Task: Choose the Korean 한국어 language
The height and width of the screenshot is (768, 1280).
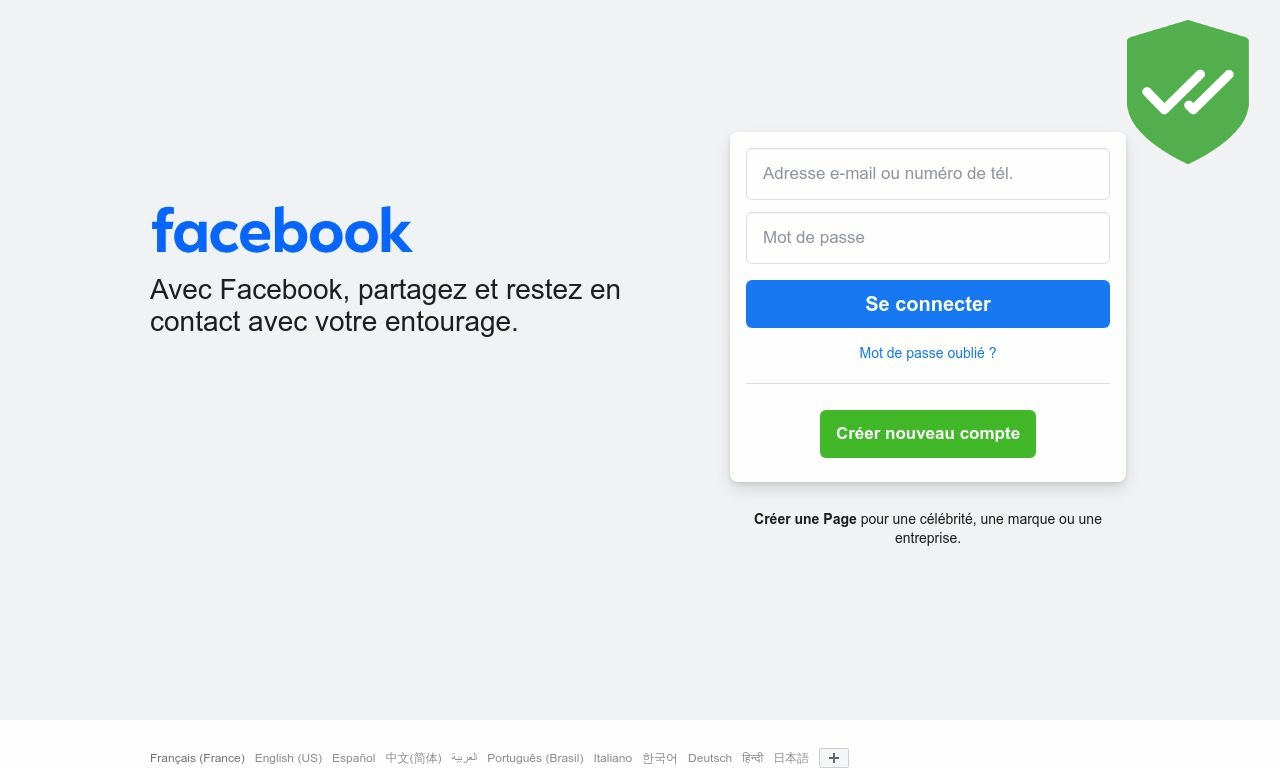Action: (660, 758)
